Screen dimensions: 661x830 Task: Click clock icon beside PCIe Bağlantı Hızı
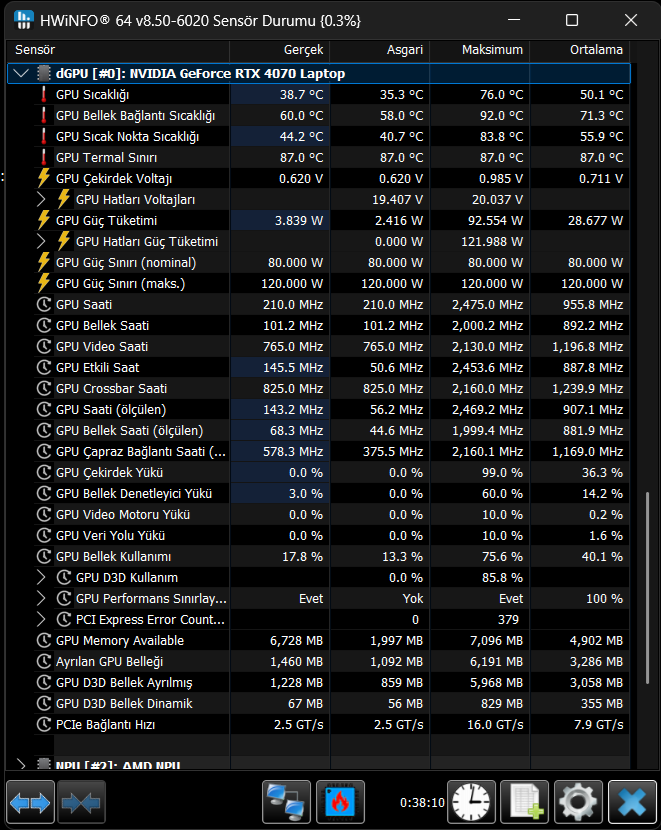(43, 725)
